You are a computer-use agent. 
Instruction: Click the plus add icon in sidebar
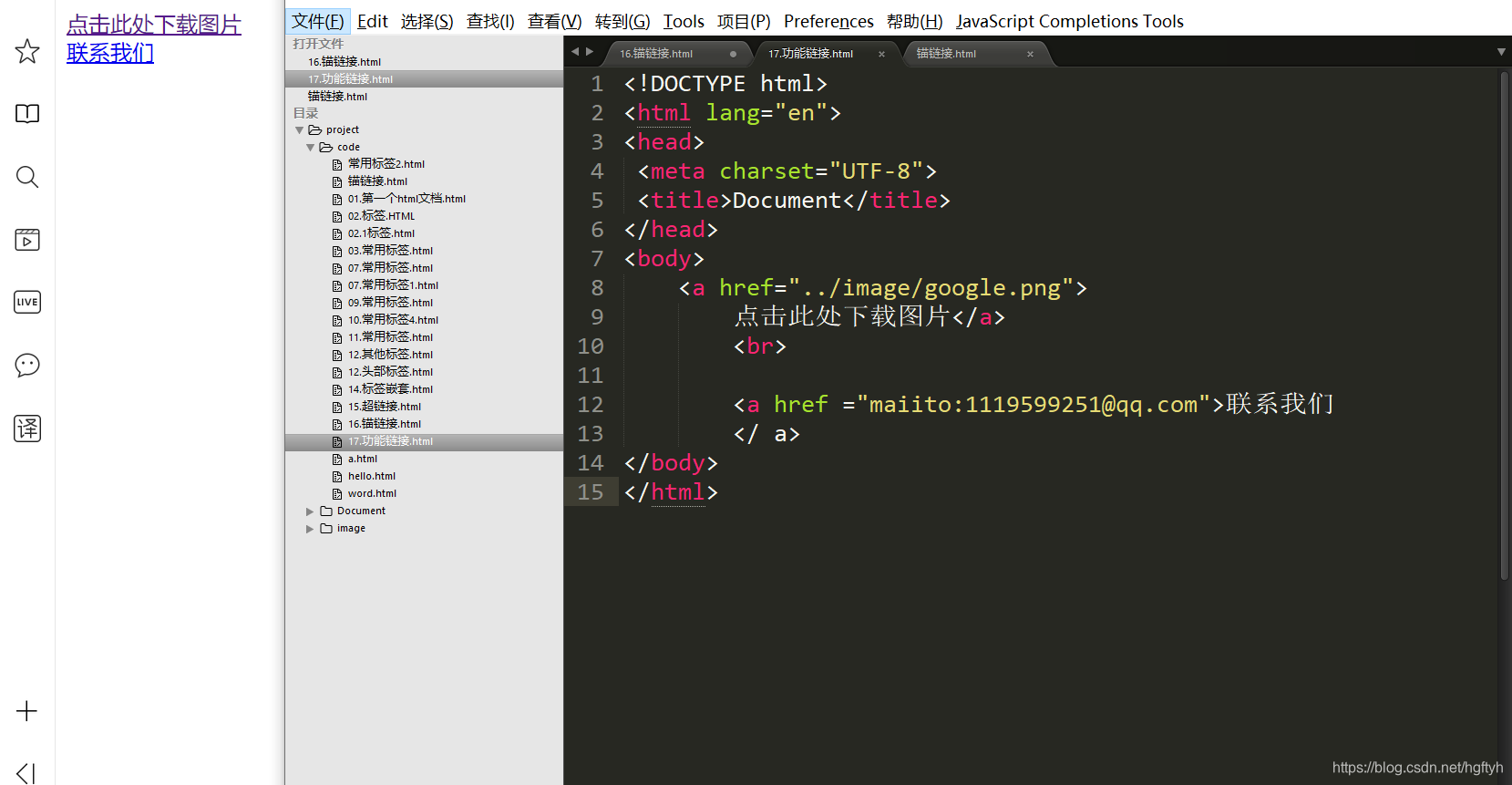click(27, 711)
